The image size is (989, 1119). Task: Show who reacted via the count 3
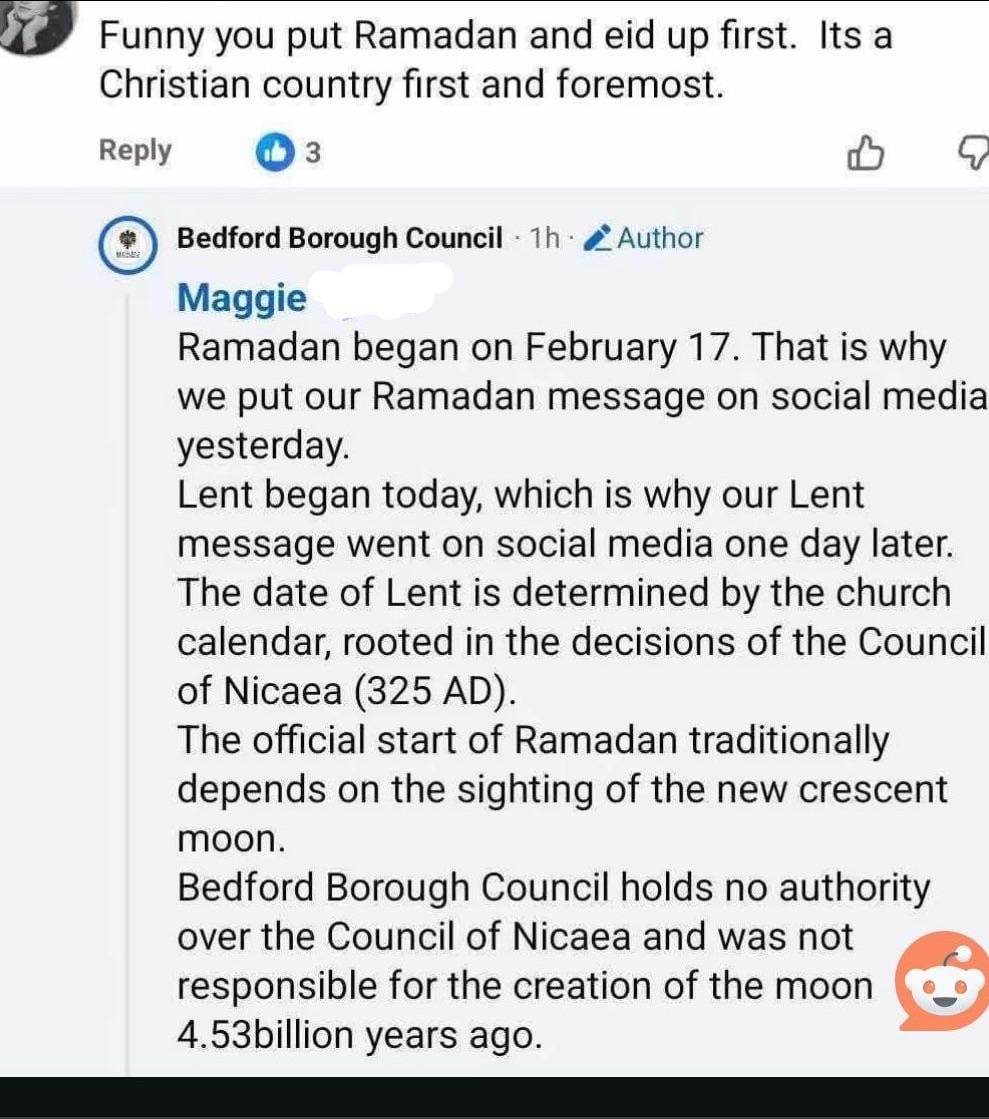312,153
